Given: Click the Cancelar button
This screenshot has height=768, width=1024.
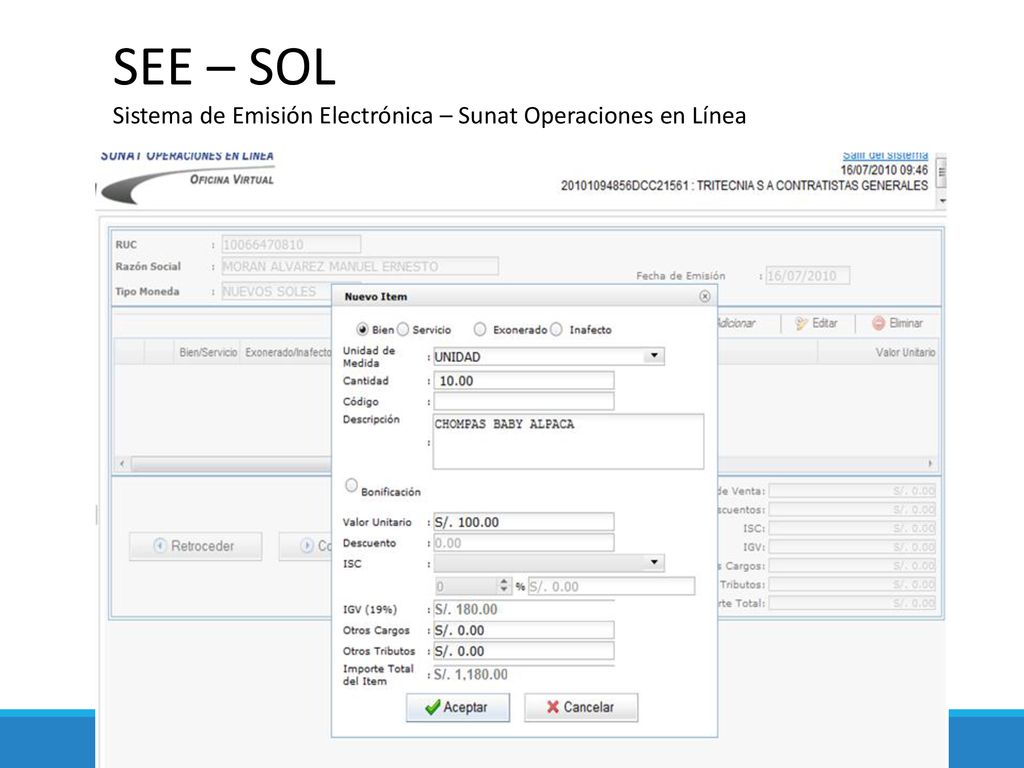Looking at the screenshot, I should click(581, 707).
